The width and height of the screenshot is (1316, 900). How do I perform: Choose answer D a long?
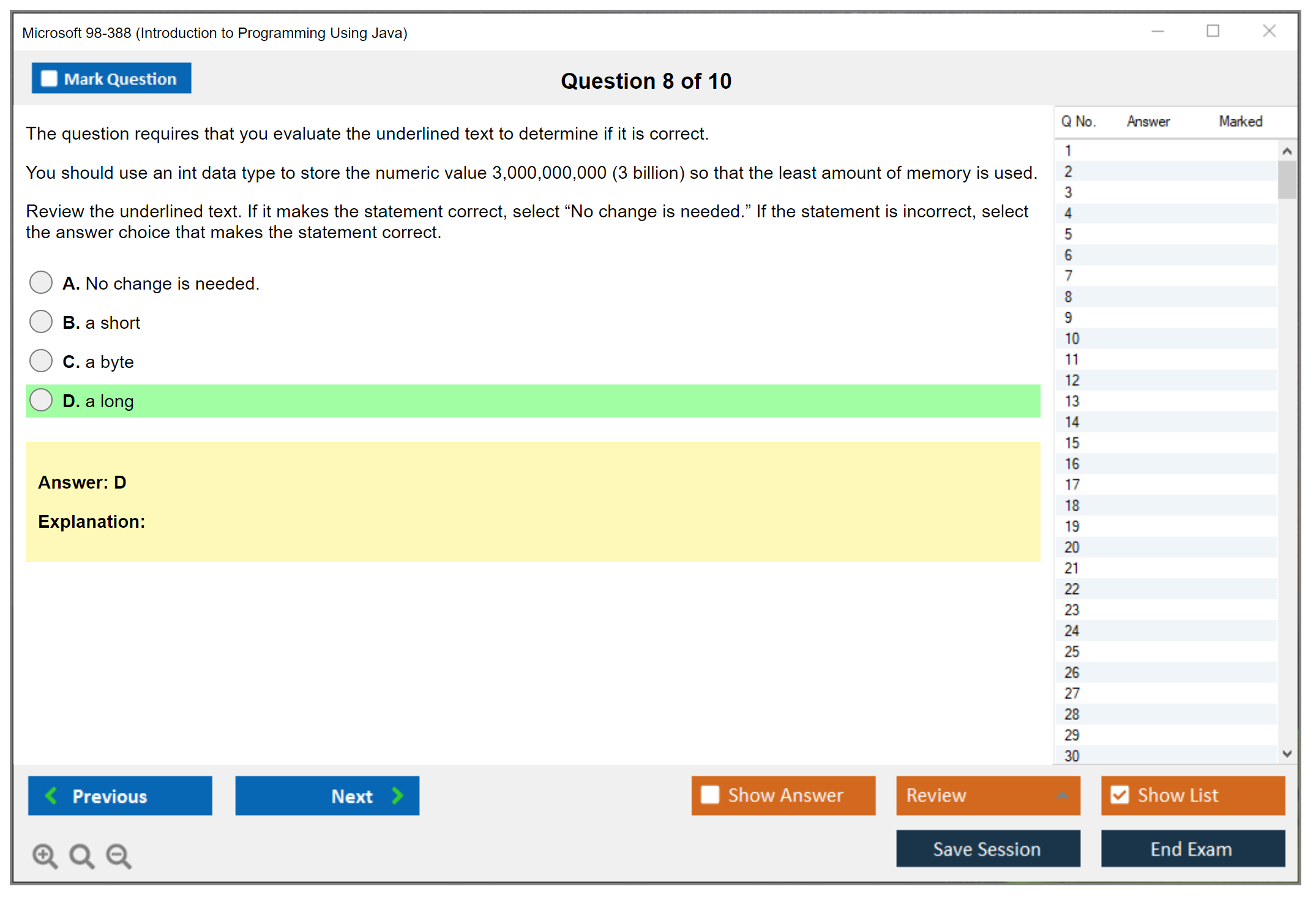[x=41, y=400]
